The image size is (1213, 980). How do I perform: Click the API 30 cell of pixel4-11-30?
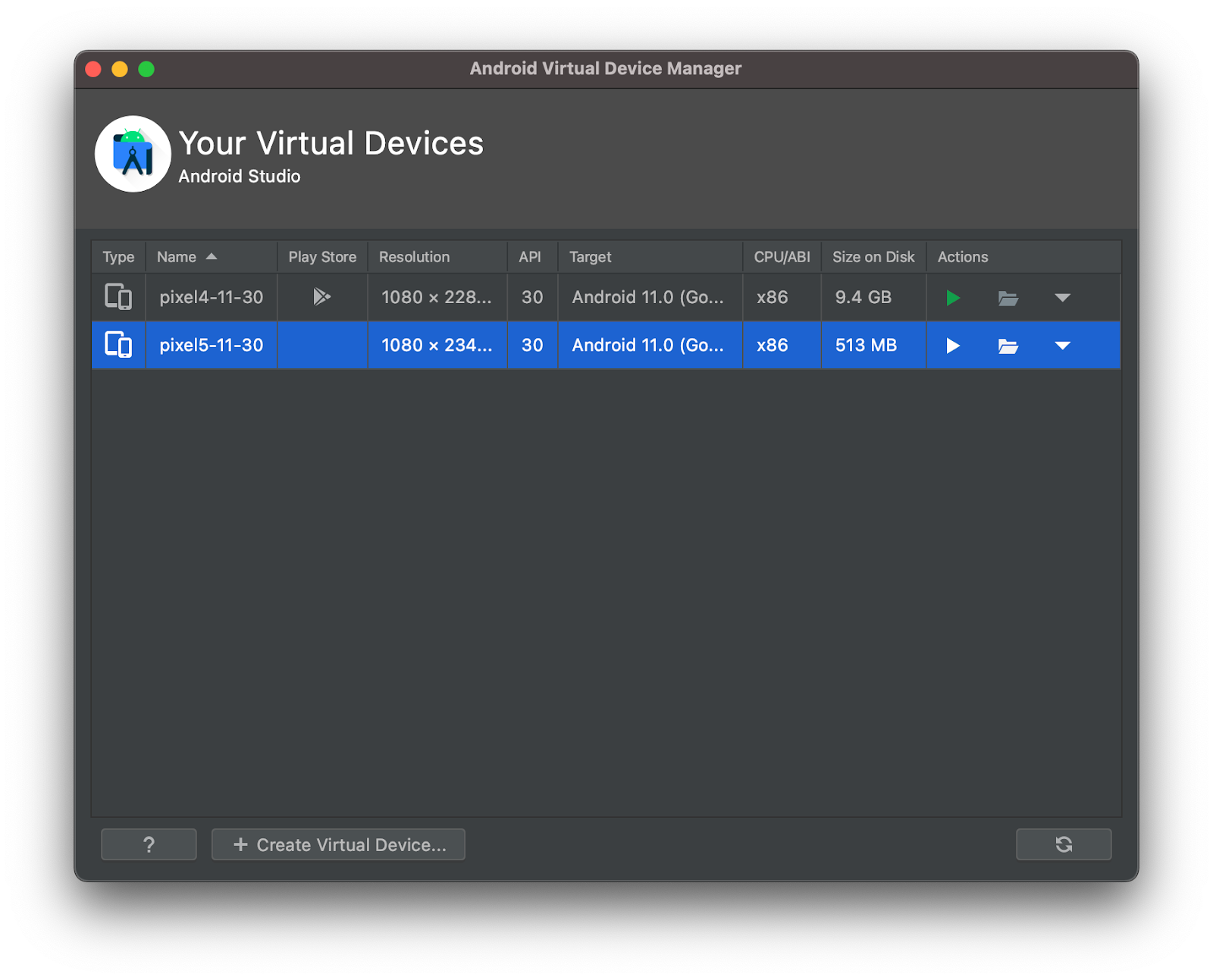click(532, 297)
